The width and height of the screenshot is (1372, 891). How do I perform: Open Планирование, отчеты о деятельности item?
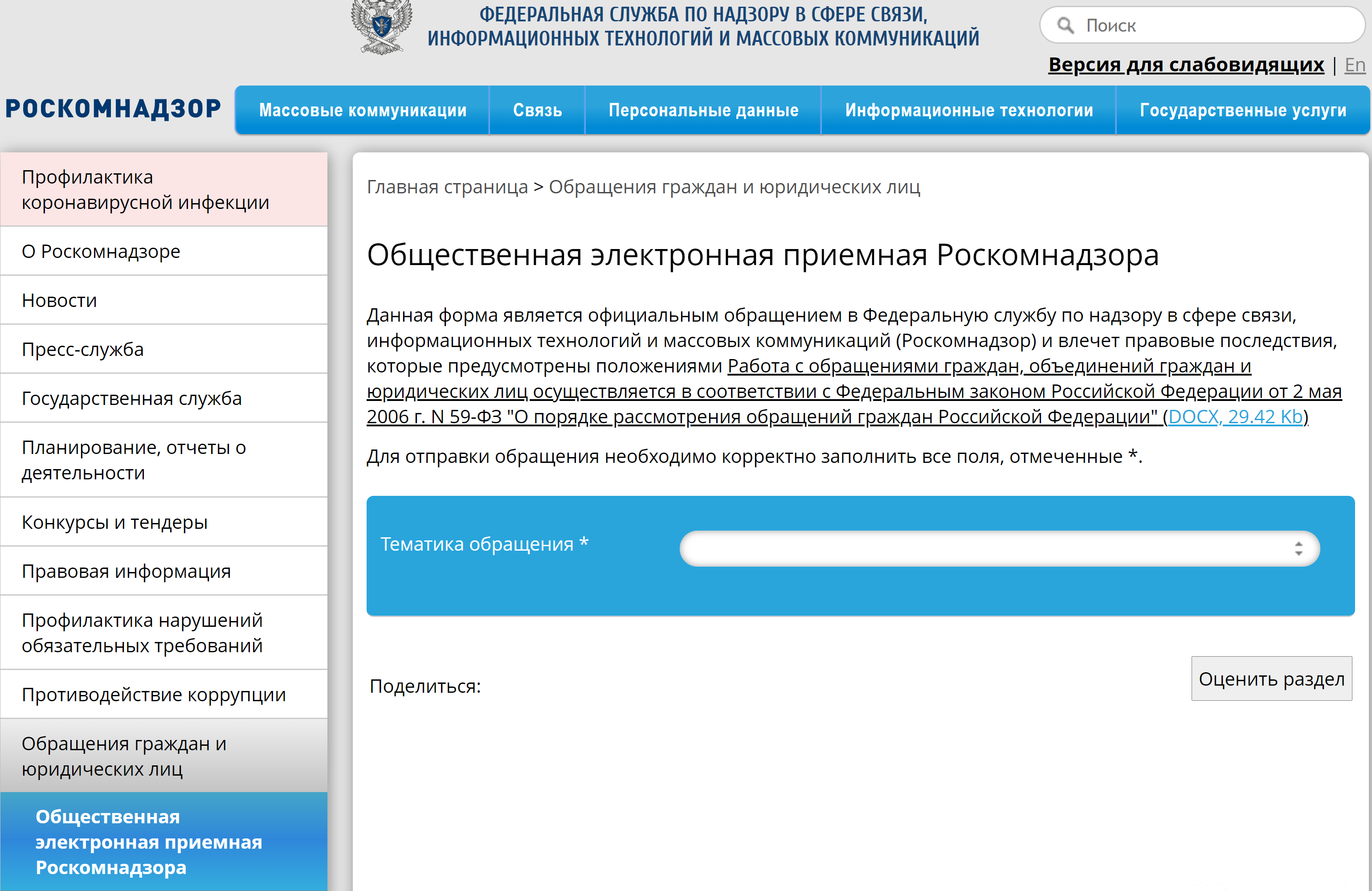pos(164,460)
